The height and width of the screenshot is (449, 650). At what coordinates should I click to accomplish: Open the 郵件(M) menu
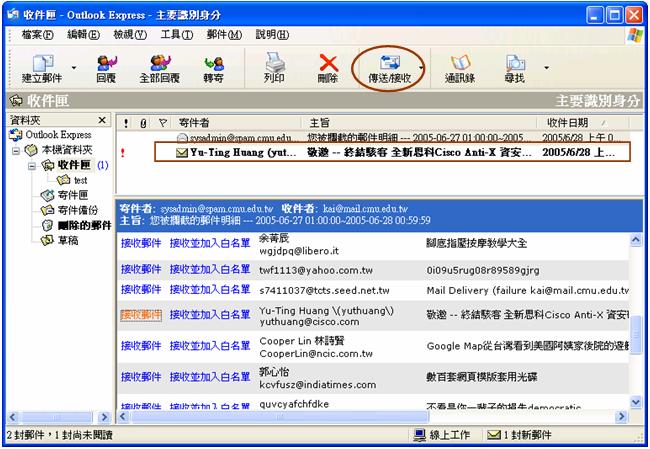point(224,35)
